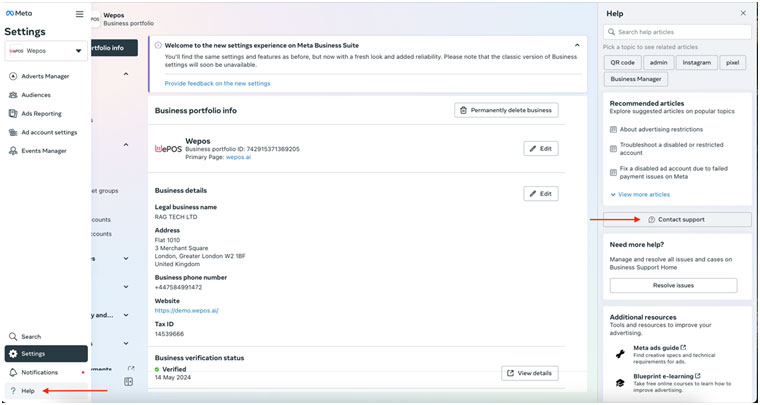
Task: Click the Contact support button
Action: point(677,219)
